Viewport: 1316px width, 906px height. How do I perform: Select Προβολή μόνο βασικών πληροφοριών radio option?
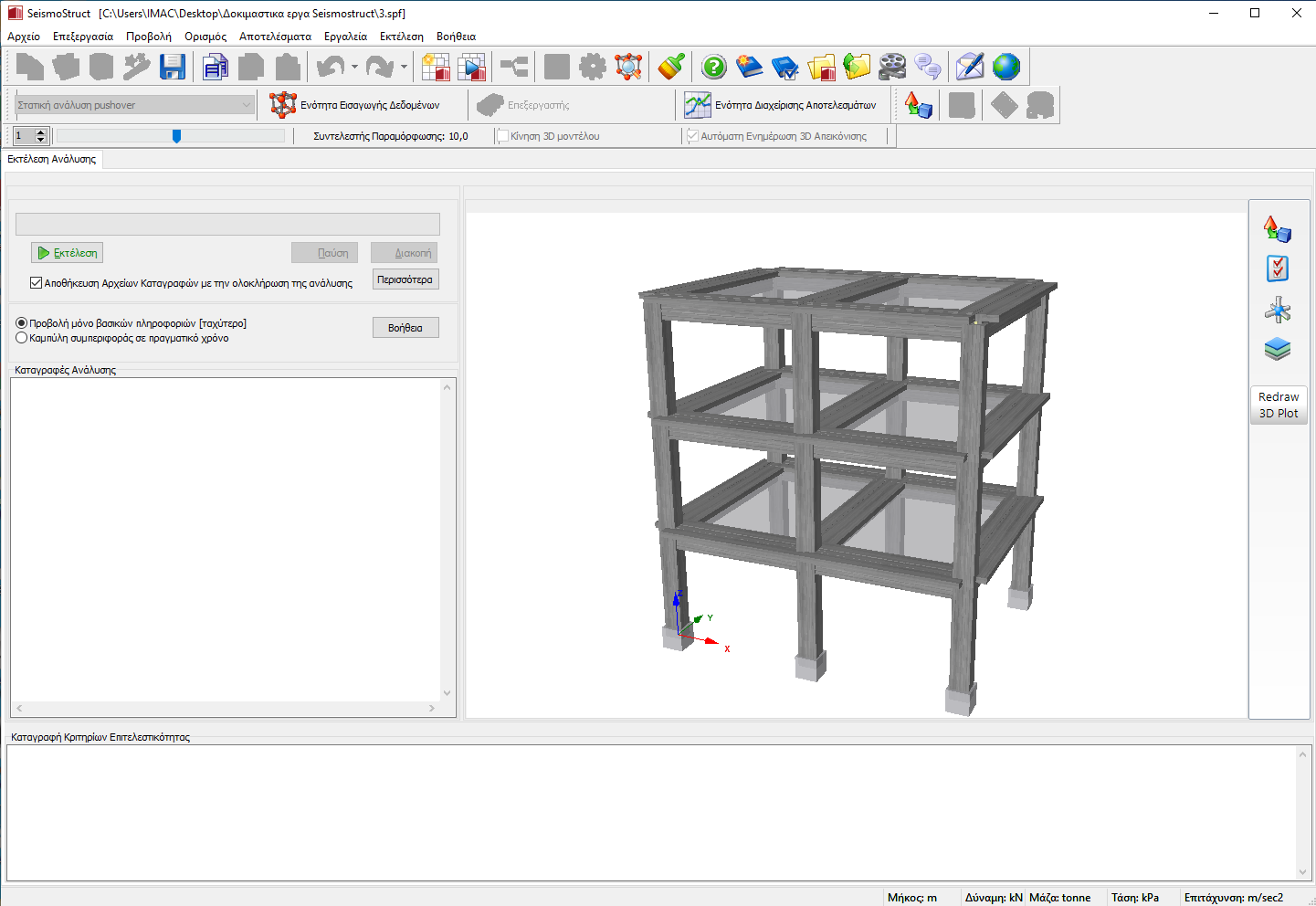pos(22,323)
